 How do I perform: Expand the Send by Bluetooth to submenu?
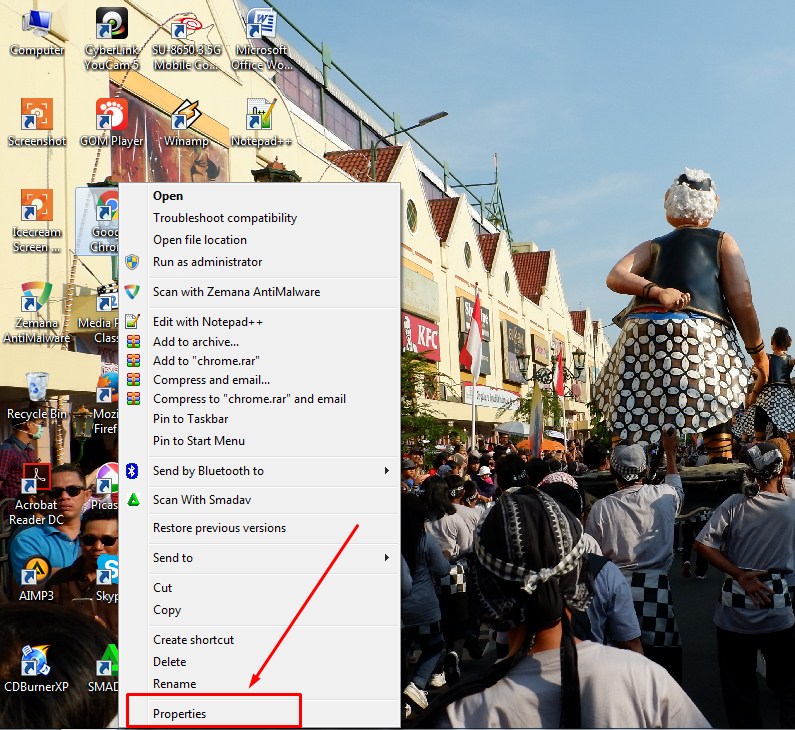259,471
